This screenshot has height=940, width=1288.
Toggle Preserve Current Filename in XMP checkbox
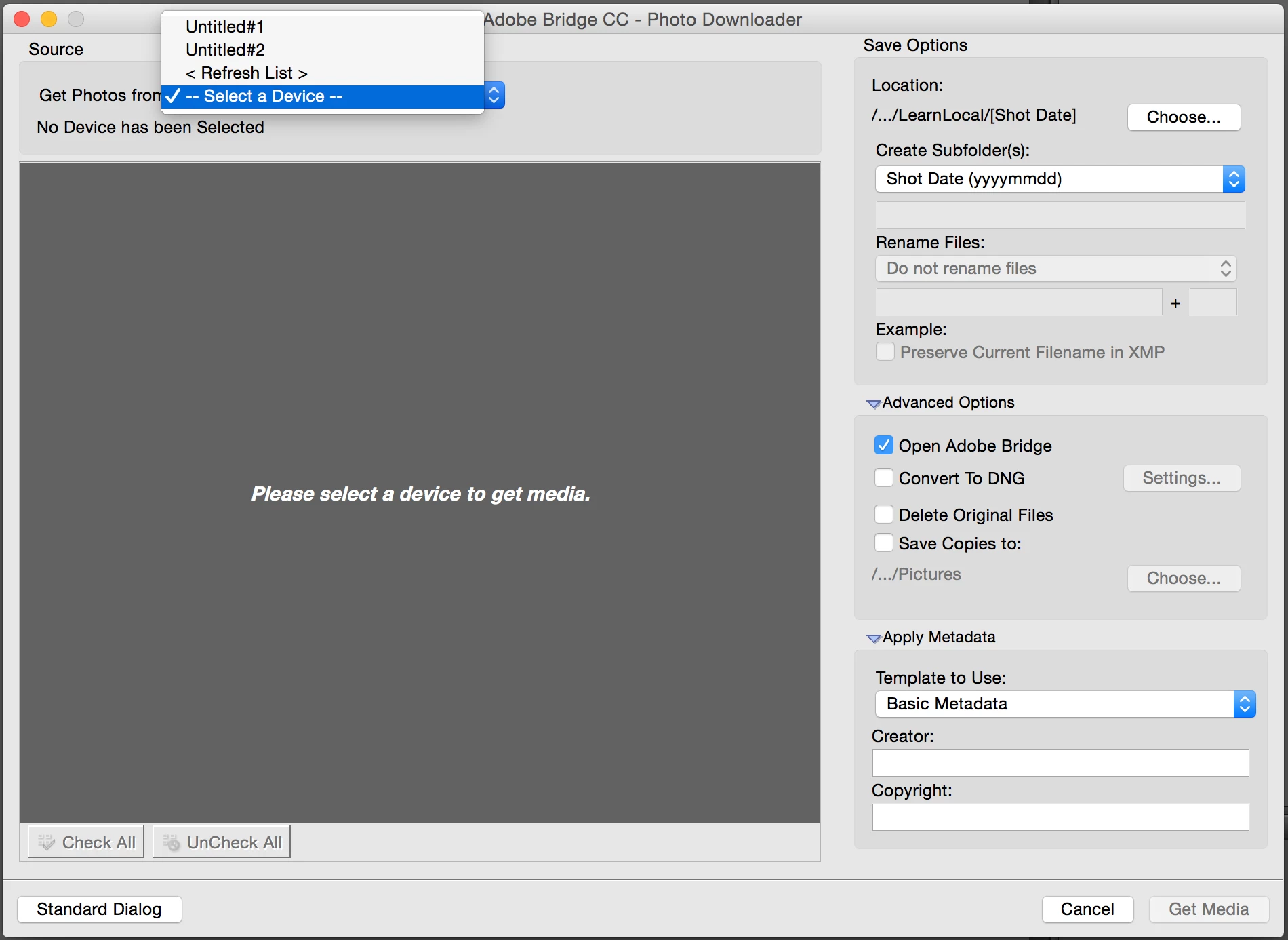click(x=885, y=352)
